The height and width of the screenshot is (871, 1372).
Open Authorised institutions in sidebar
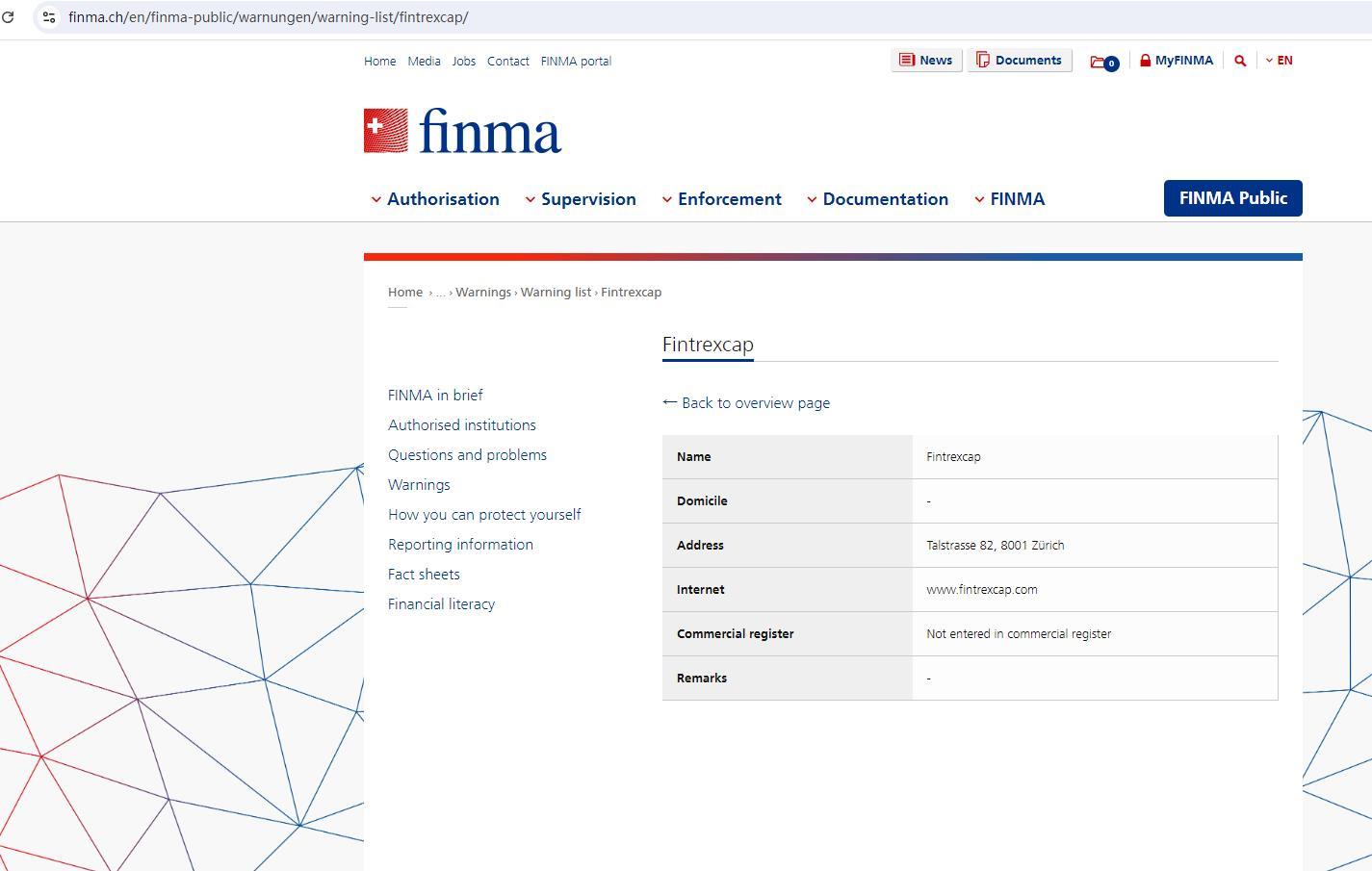462,425
